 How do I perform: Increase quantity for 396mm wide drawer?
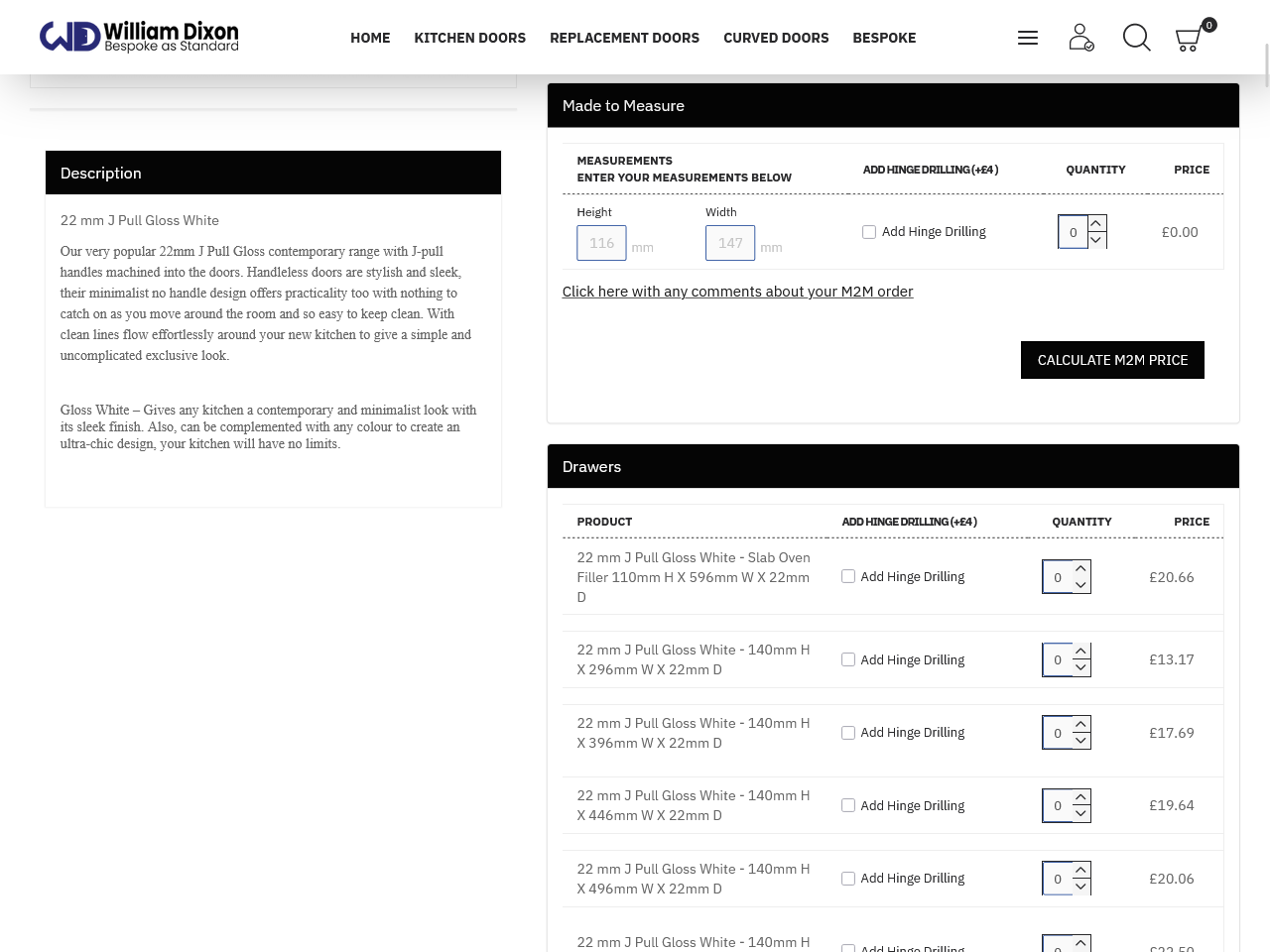1081,725
